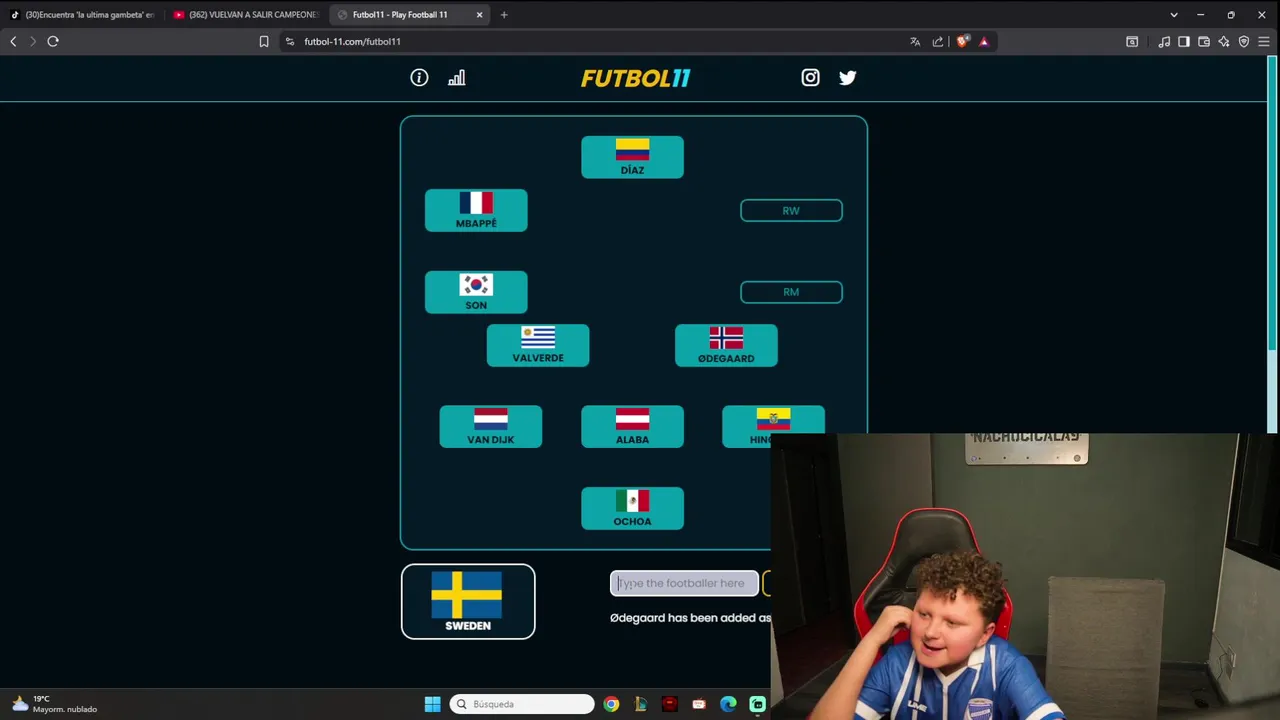1280x720 pixels.
Task: Open Brave Shields lion icon
Action: [962, 41]
